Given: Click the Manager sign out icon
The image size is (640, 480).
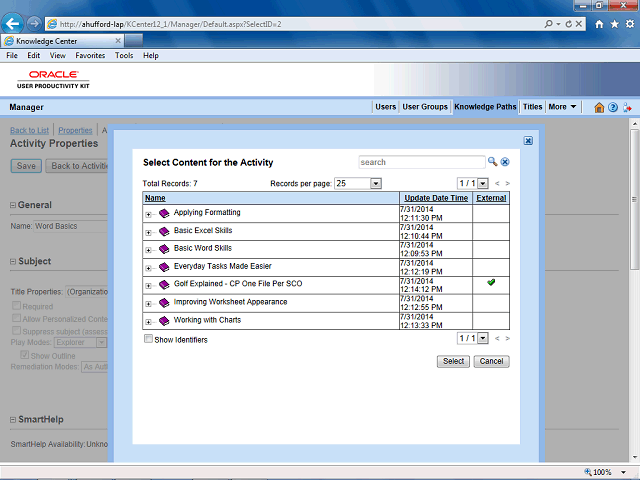Looking at the screenshot, I should tap(627, 107).
